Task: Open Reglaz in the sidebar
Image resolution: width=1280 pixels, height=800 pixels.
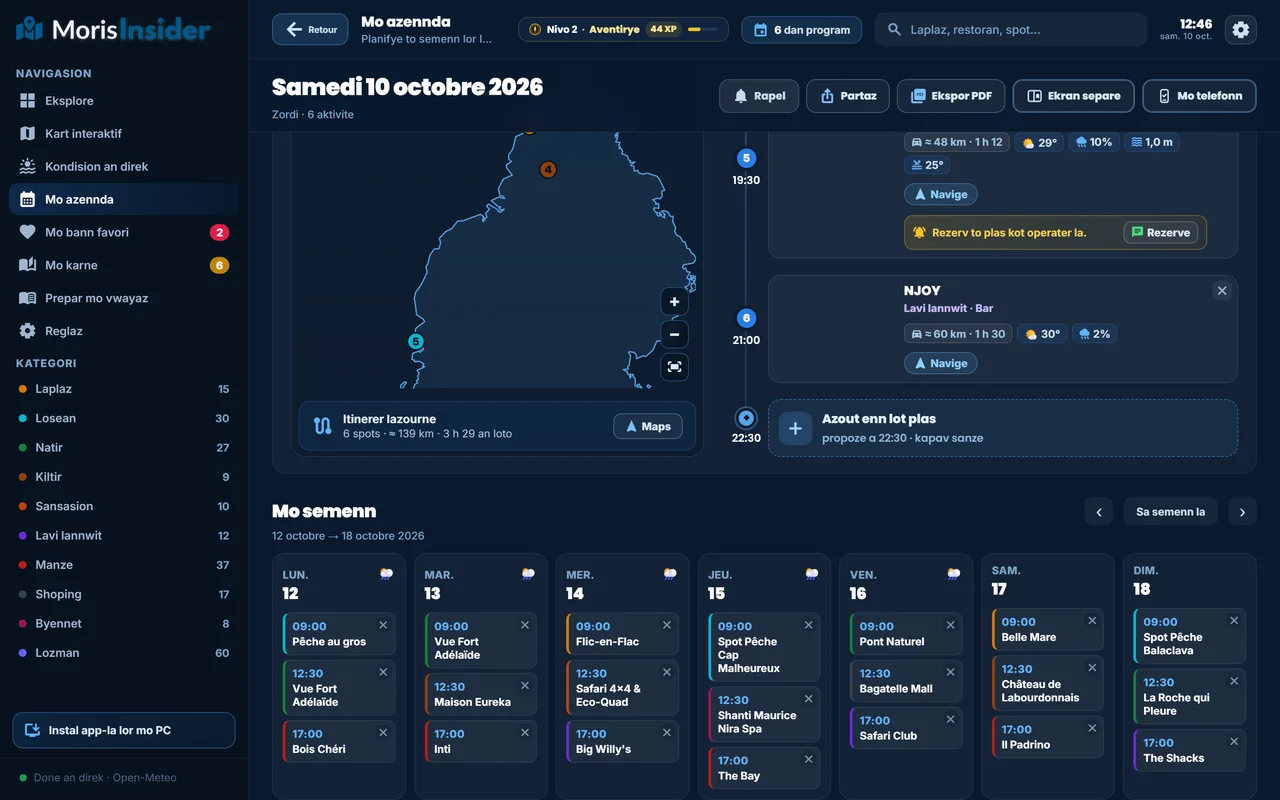Action: pos(124,331)
